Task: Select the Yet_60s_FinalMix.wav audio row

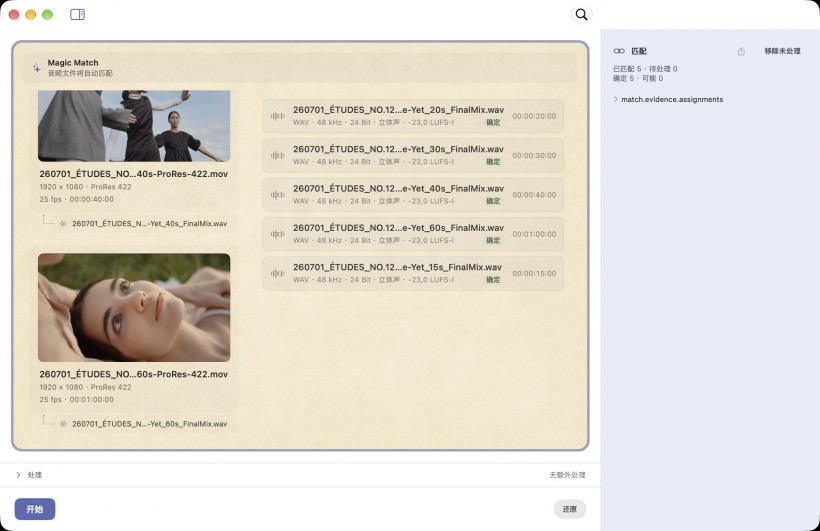Action: [x=413, y=234]
